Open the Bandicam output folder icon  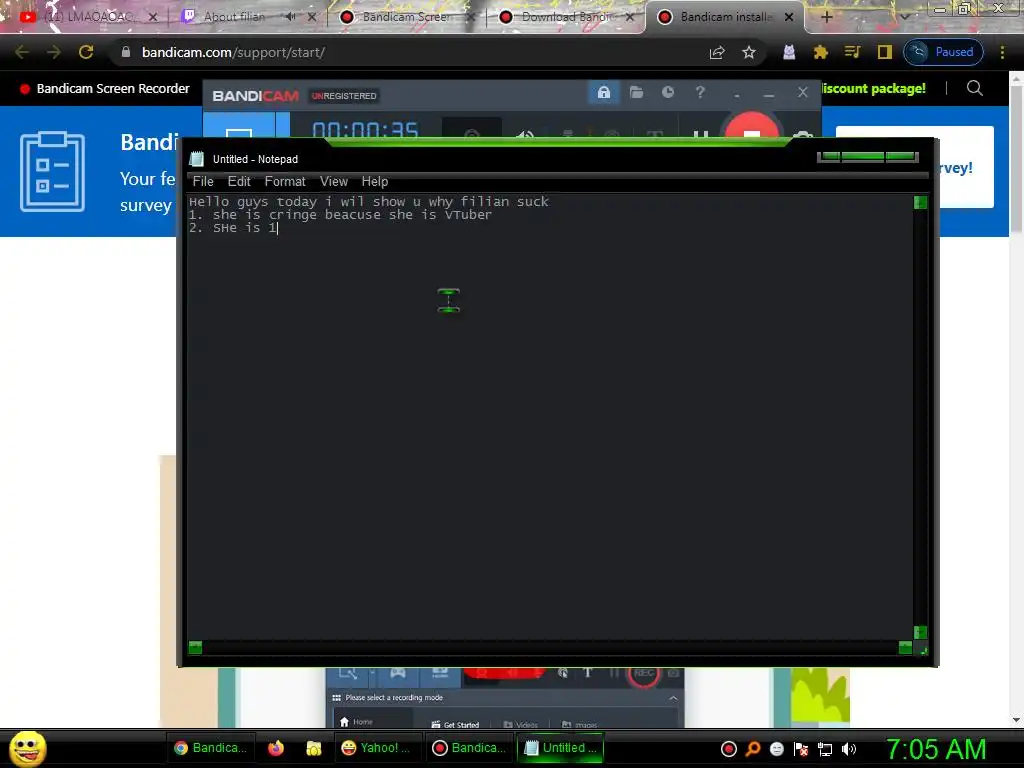[636, 92]
